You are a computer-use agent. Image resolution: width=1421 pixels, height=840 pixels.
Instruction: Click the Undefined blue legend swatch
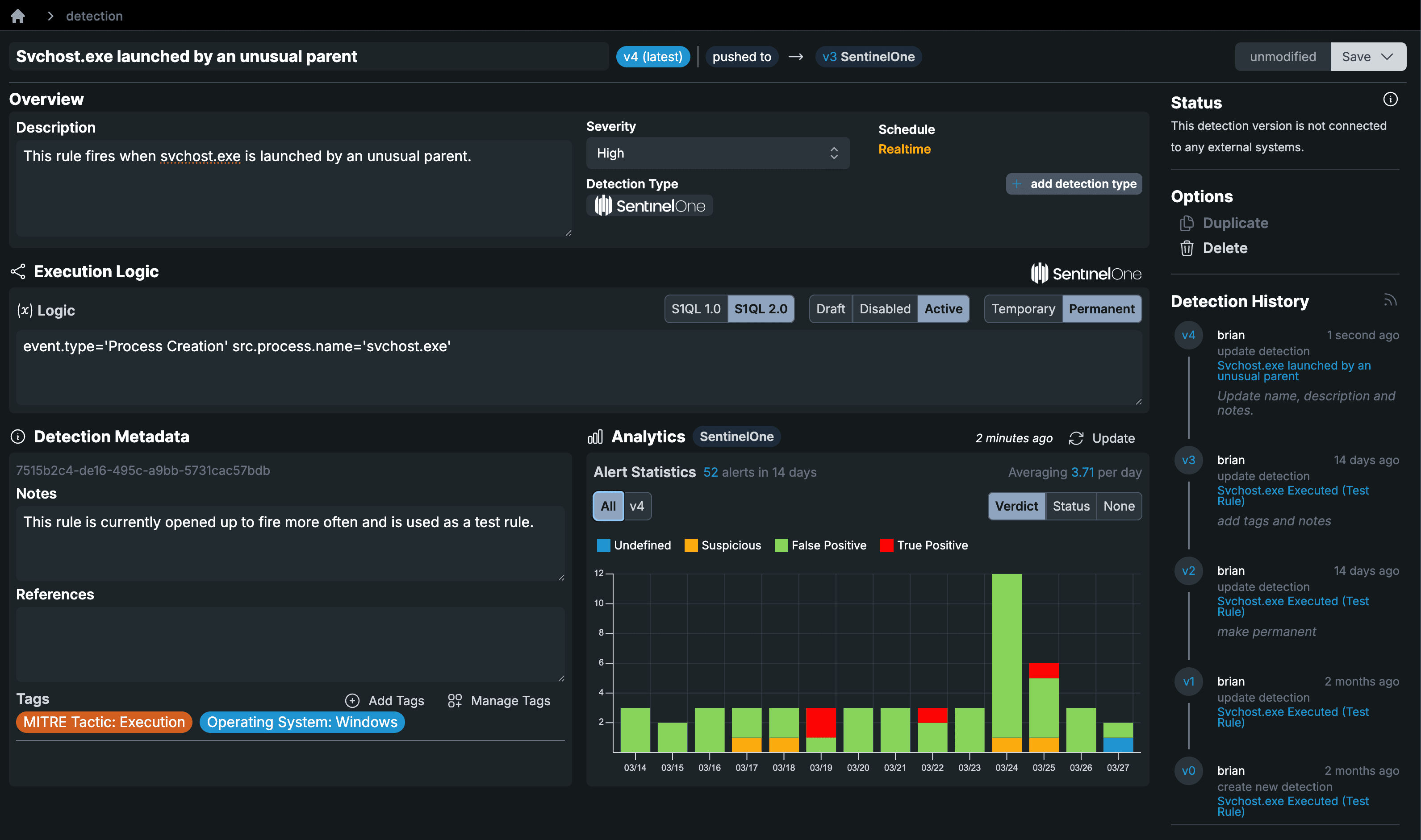tap(604, 546)
